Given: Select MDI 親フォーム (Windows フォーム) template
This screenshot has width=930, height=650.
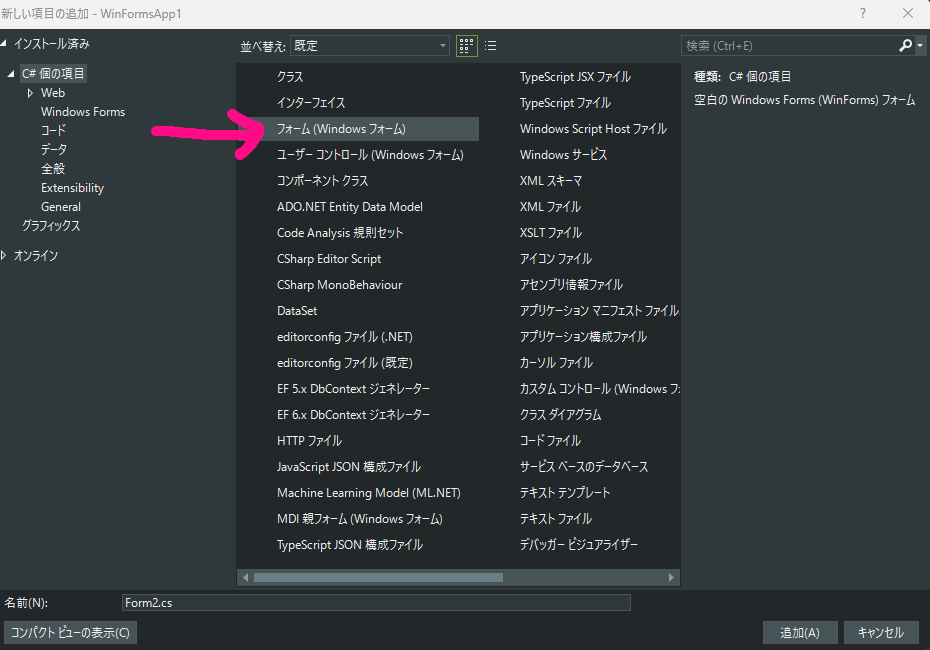Looking at the screenshot, I should pyautogui.click(x=358, y=519).
